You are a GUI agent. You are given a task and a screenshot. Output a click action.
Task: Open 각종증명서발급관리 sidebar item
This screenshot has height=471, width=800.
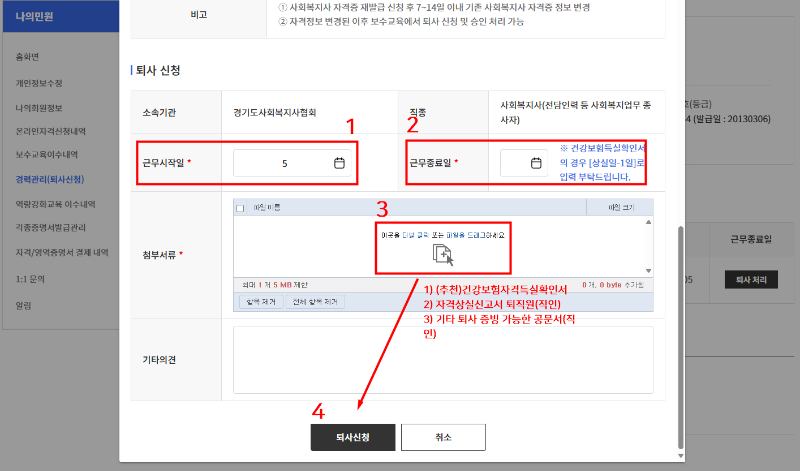pyautogui.click(x=50, y=229)
